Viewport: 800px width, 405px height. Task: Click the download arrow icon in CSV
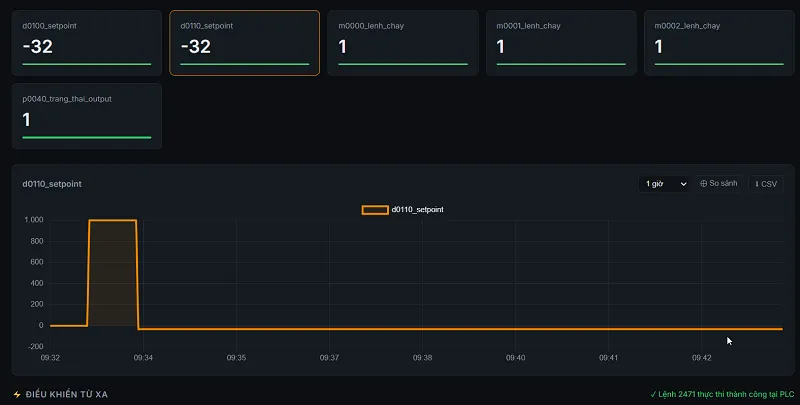[x=757, y=184]
